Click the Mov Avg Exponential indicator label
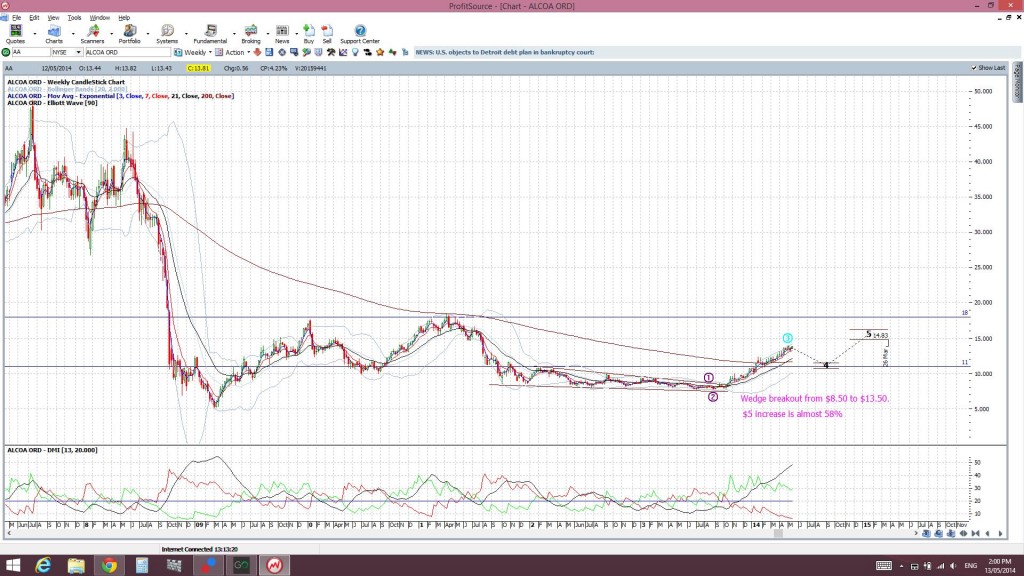 (x=120, y=96)
